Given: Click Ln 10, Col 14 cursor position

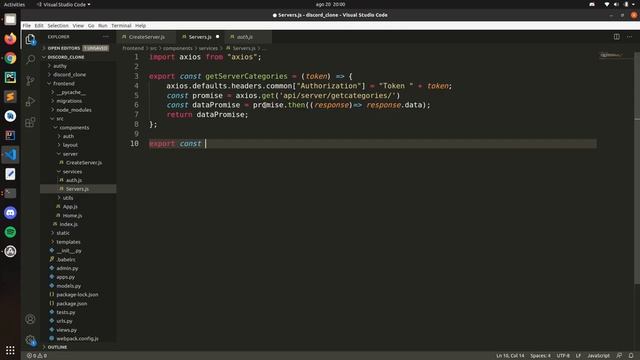Looking at the screenshot, I should tap(510, 356).
